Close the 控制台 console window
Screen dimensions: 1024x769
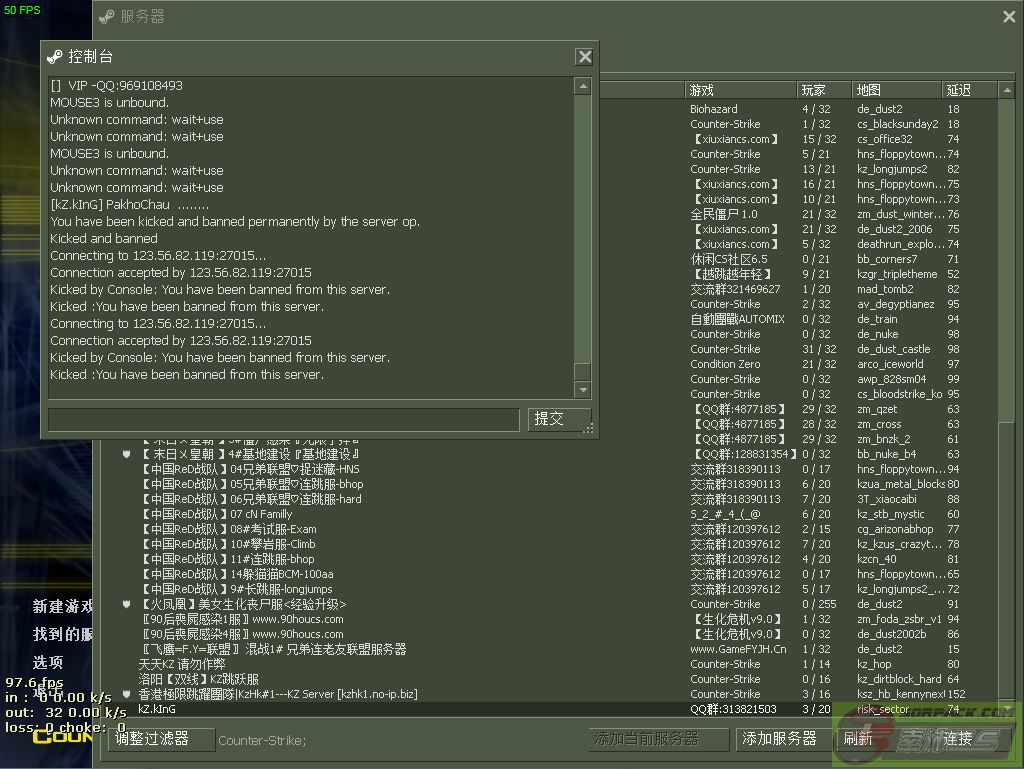584,57
